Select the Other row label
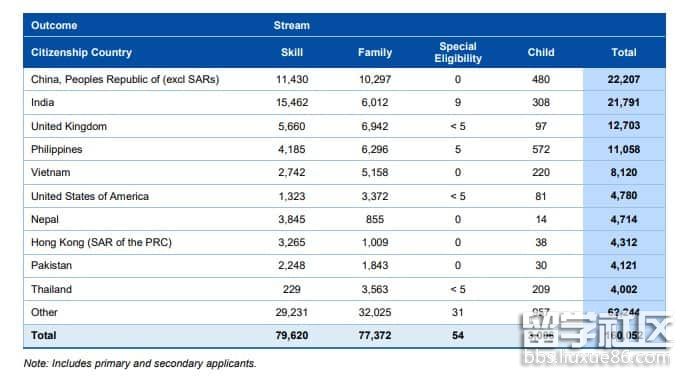Image resolution: width=687 pixels, height=379 pixels. point(44,312)
